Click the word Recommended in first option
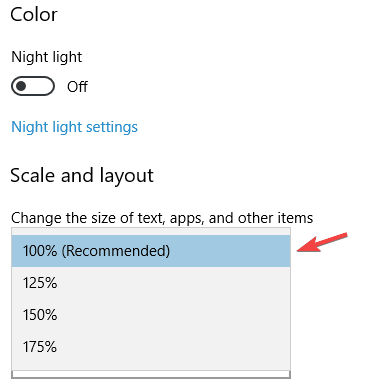The height and width of the screenshot is (388, 376). pyautogui.click(x=116, y=251)
